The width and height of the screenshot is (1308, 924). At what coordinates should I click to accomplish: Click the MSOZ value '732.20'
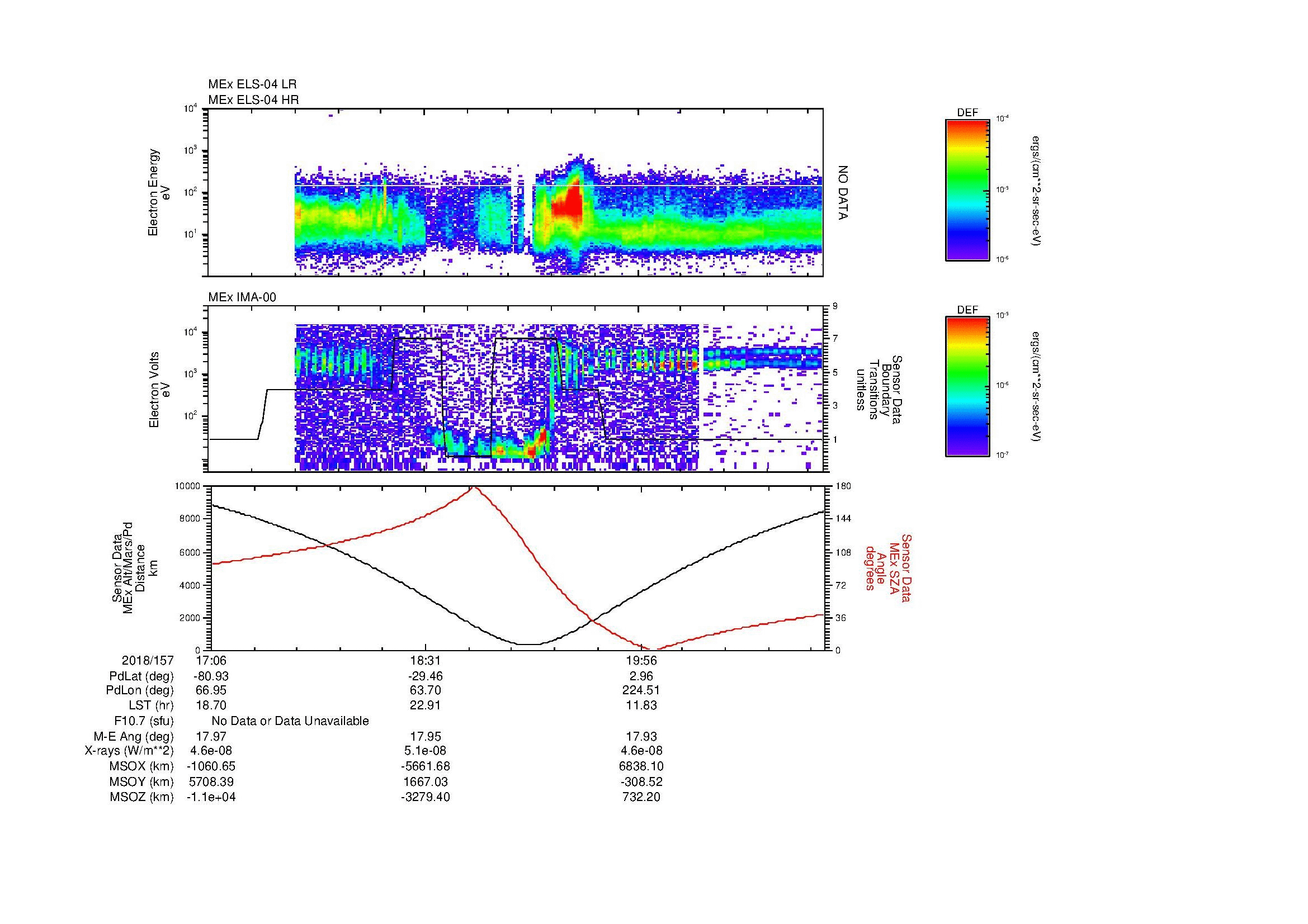(x=641, y=797)
